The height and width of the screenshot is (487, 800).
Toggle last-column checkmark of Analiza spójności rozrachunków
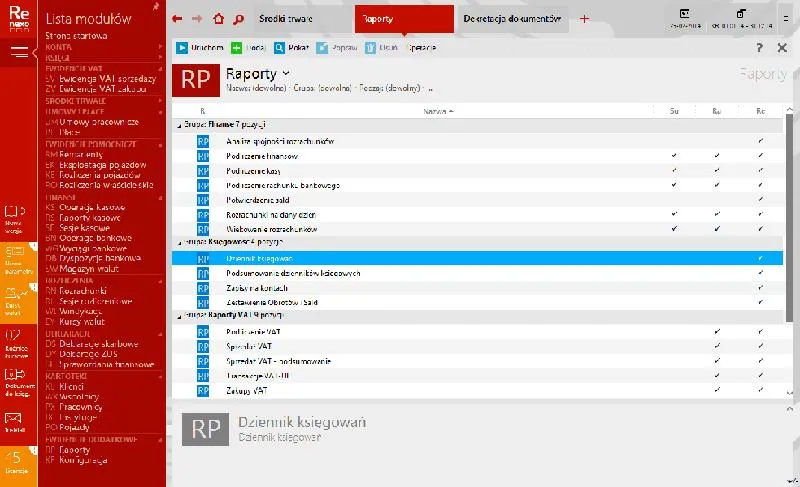pyautogui.click(x=760, y=141)
